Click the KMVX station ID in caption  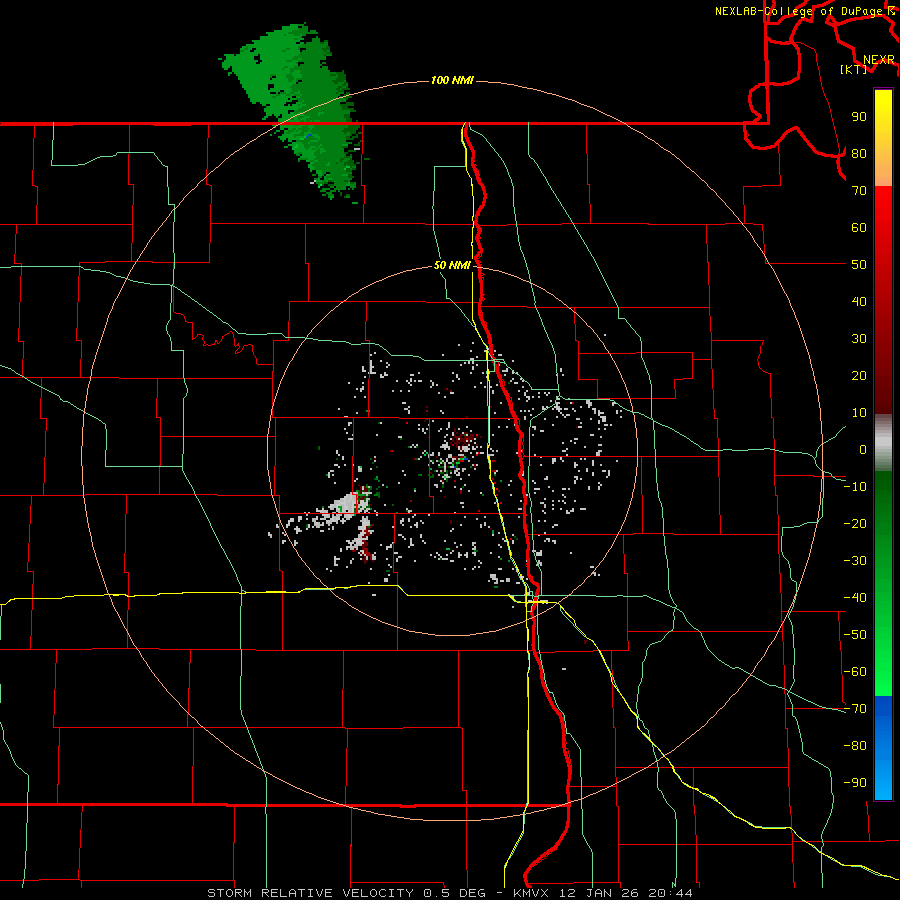point(530,893)
